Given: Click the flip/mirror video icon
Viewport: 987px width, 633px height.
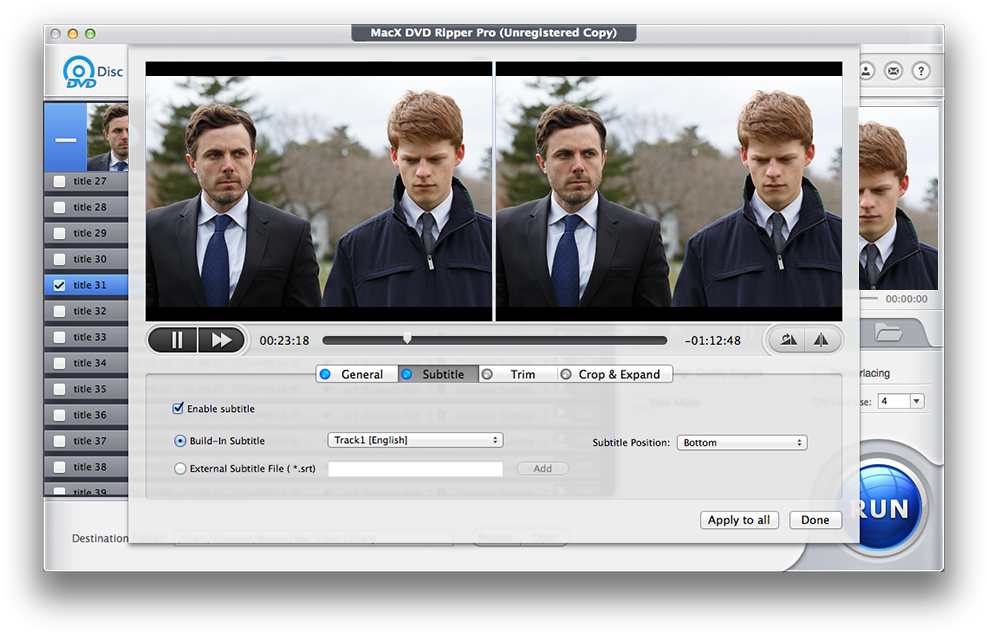Looking at the screenshot, I should coord(821,340).
